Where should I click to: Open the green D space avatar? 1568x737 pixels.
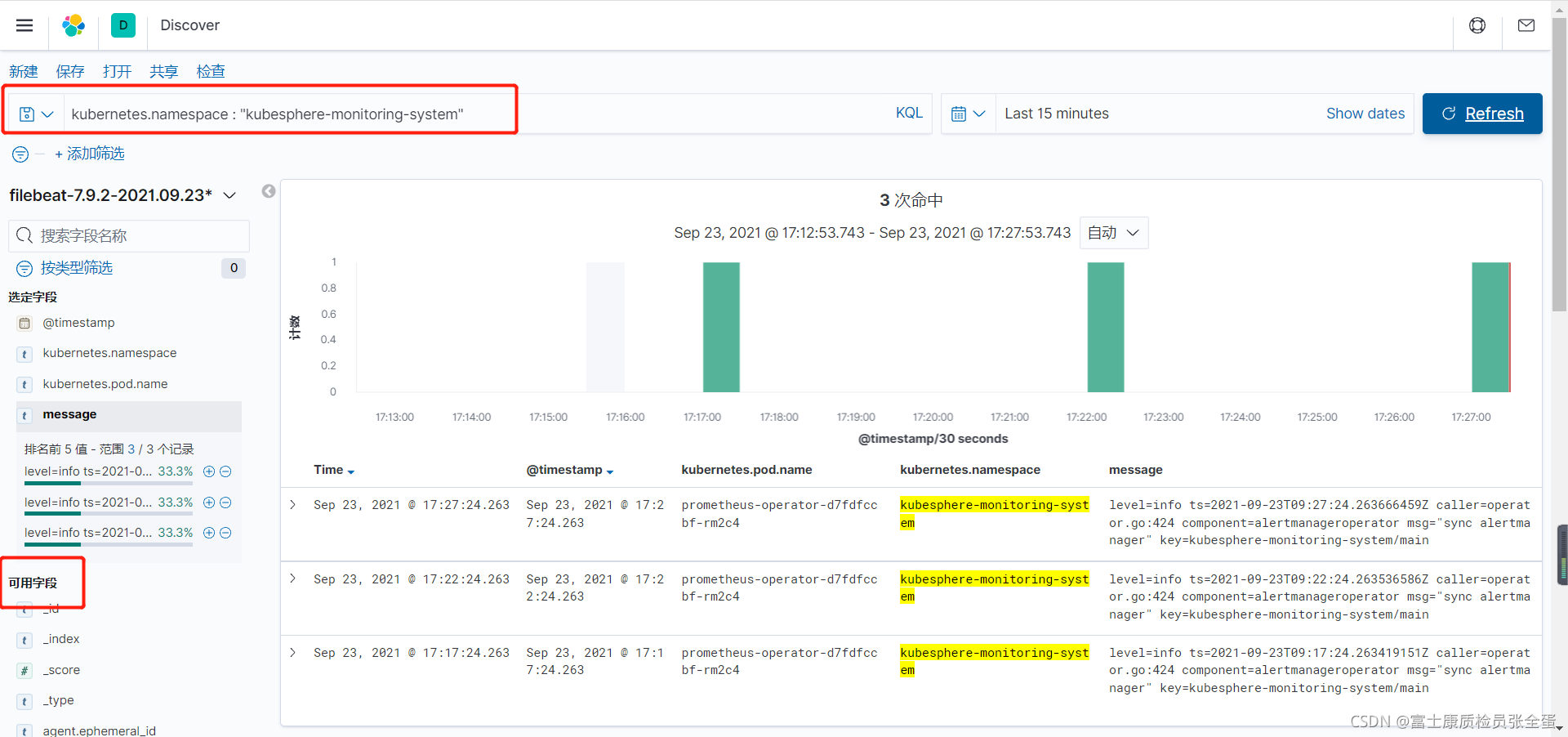tap(123, 25)
